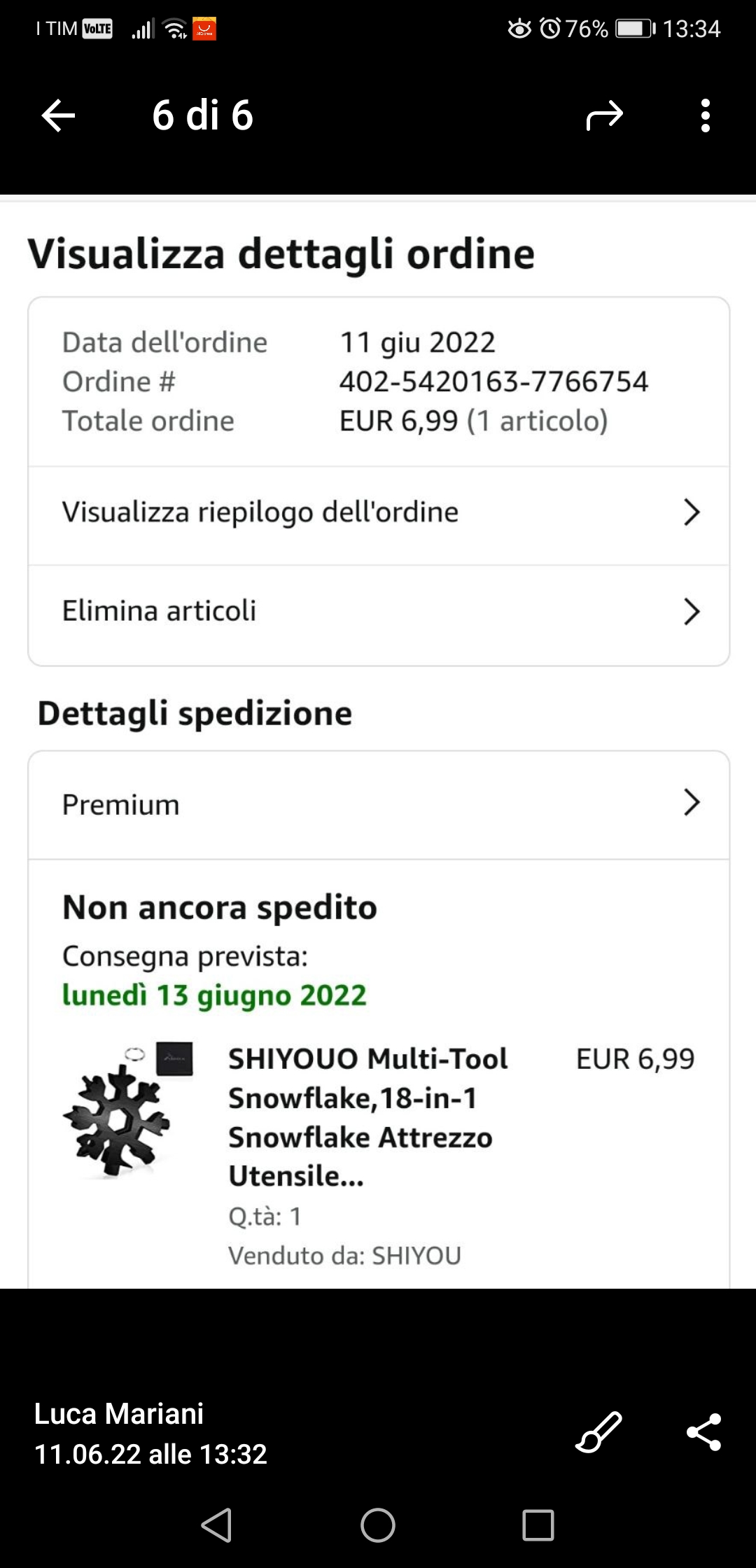
Task: Tap the order number 402-5420163-7766754
Action: [x=493, y=381]
